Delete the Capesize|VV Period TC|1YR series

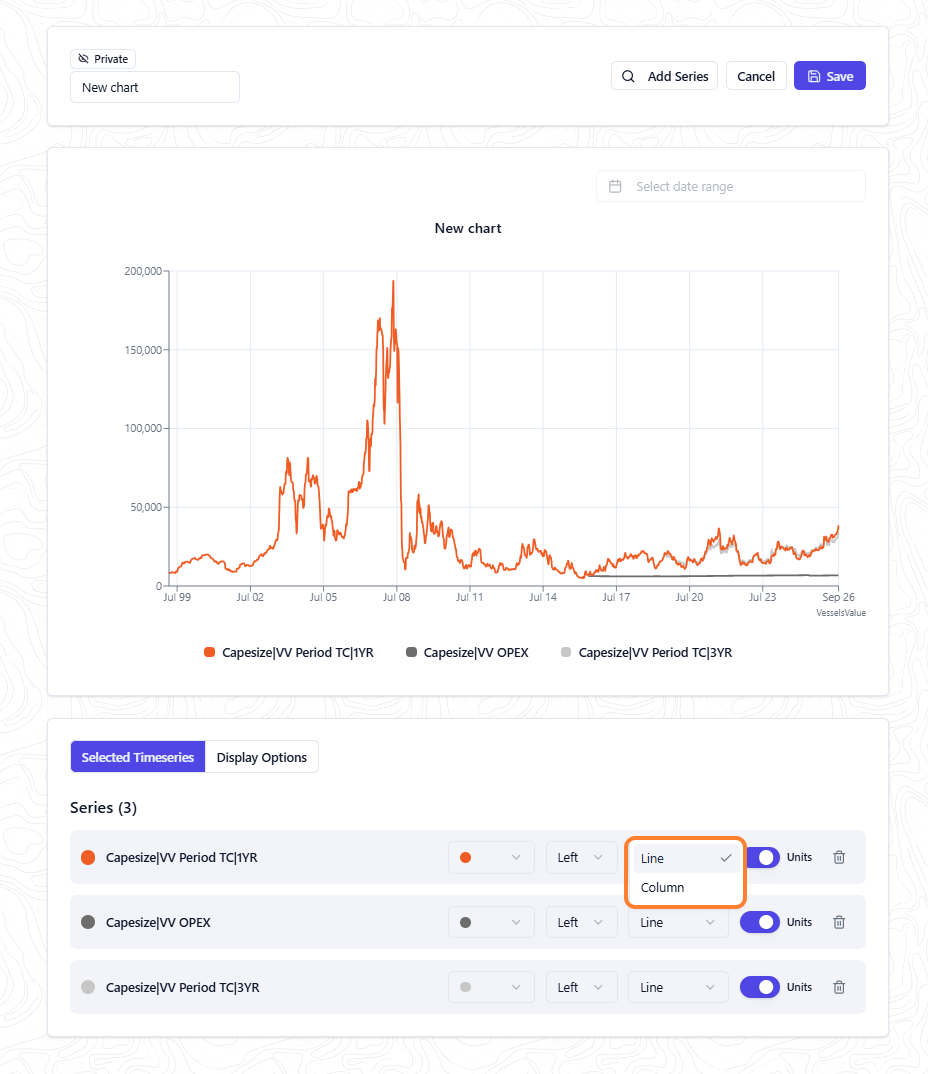(839, 857)
